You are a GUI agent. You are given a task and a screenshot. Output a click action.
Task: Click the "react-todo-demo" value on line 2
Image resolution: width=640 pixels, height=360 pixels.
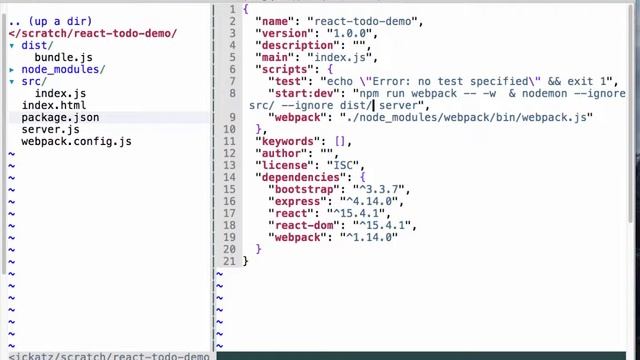362,21
